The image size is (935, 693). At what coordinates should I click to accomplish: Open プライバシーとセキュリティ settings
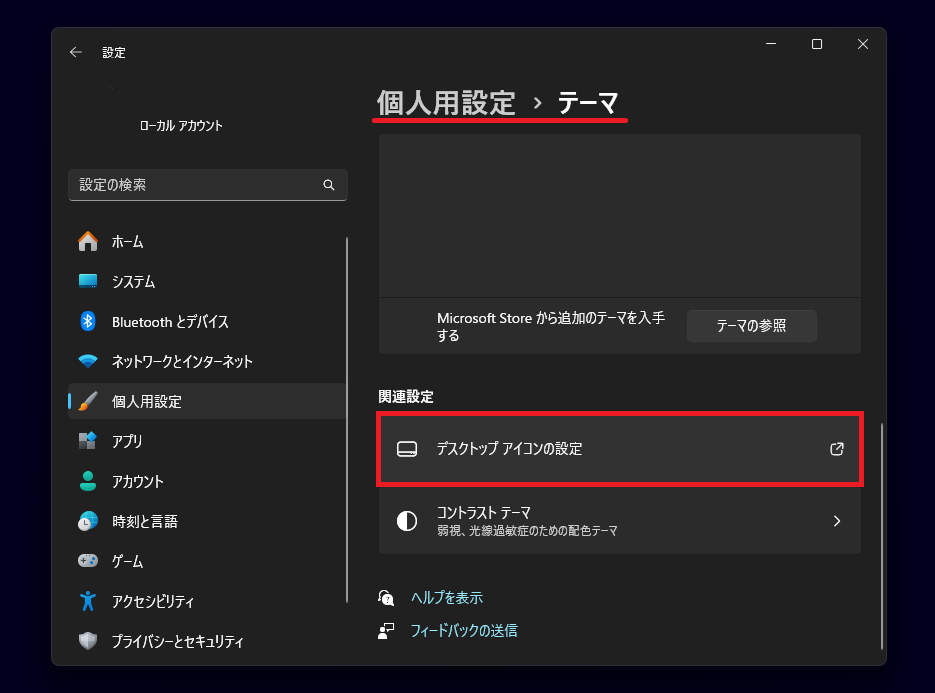(207, 641)
